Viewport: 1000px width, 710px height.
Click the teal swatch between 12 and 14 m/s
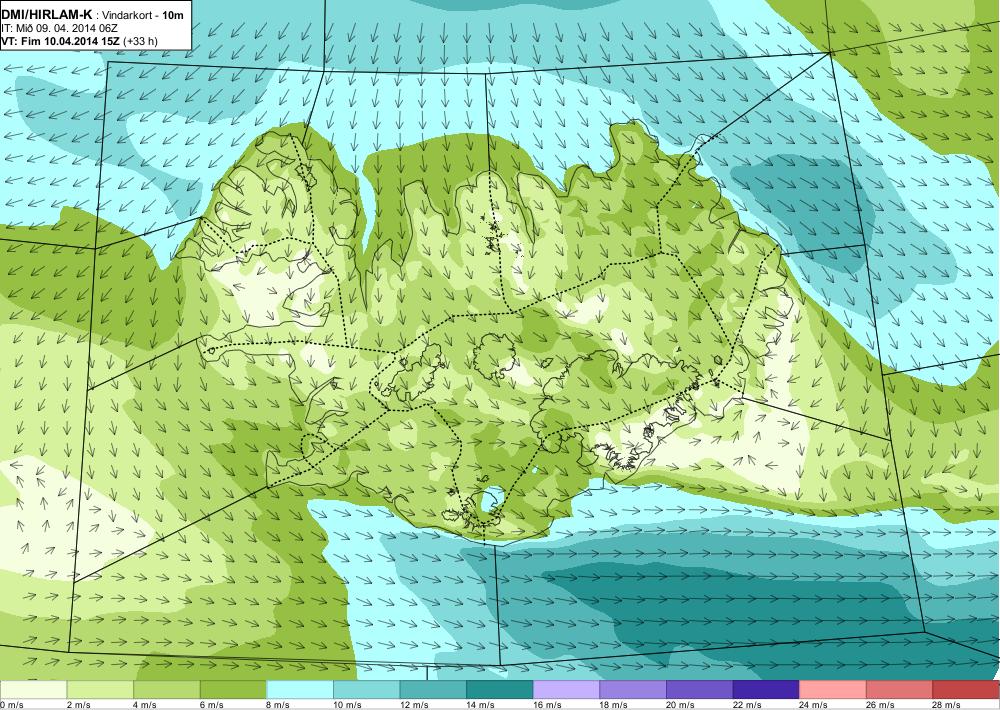433,690
